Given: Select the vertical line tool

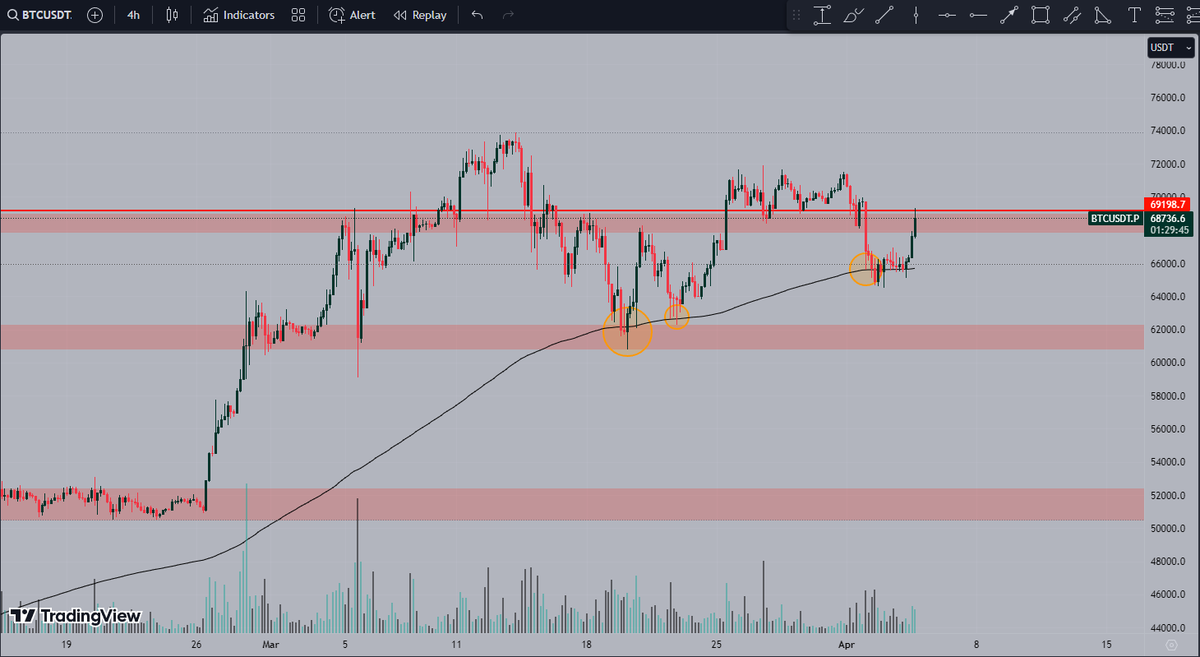Looking at the screenshot, I should point(915,15).
